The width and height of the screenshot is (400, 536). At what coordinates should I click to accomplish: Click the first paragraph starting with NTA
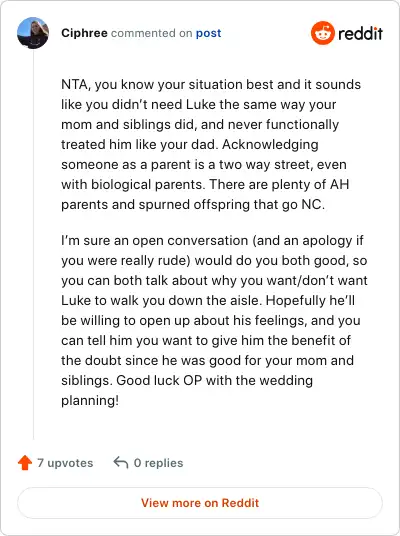(211, 144)
